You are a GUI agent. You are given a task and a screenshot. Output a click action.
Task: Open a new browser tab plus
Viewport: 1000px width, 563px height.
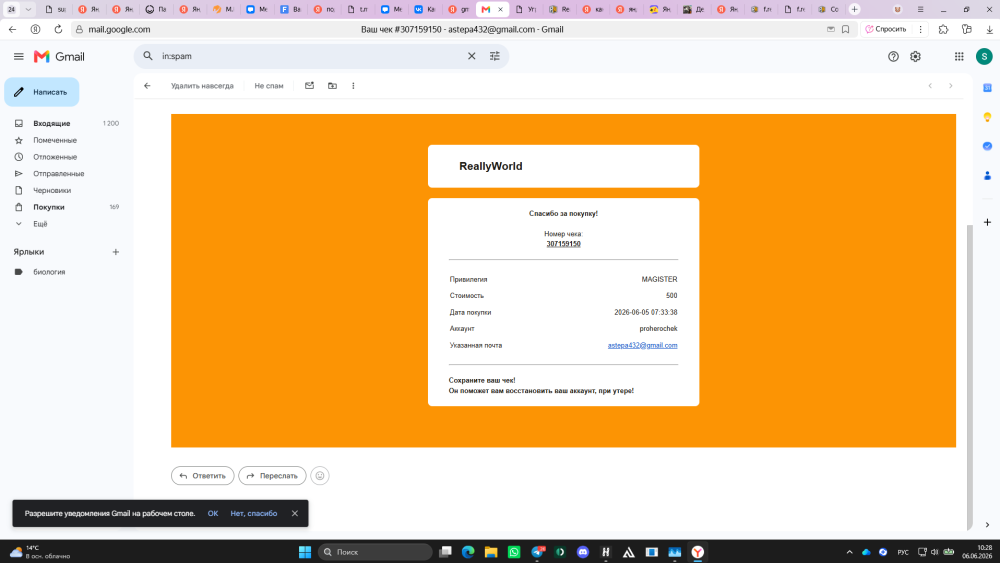(855, 10)
